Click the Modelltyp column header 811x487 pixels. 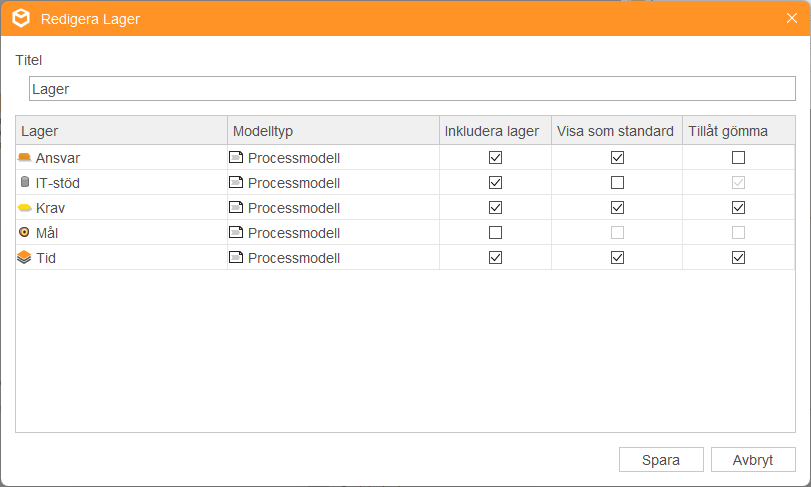334,130
